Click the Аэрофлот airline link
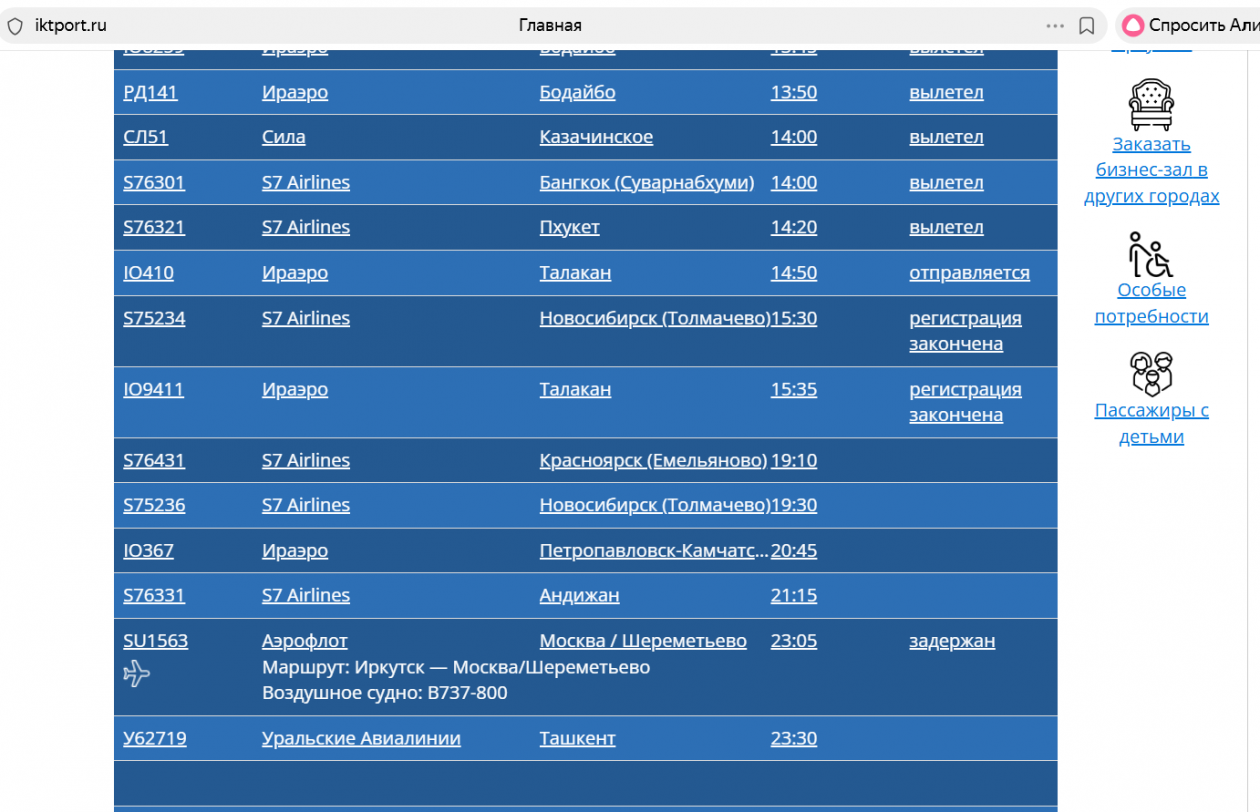This screenshot has width=1260, height=812. coord(304,641)
